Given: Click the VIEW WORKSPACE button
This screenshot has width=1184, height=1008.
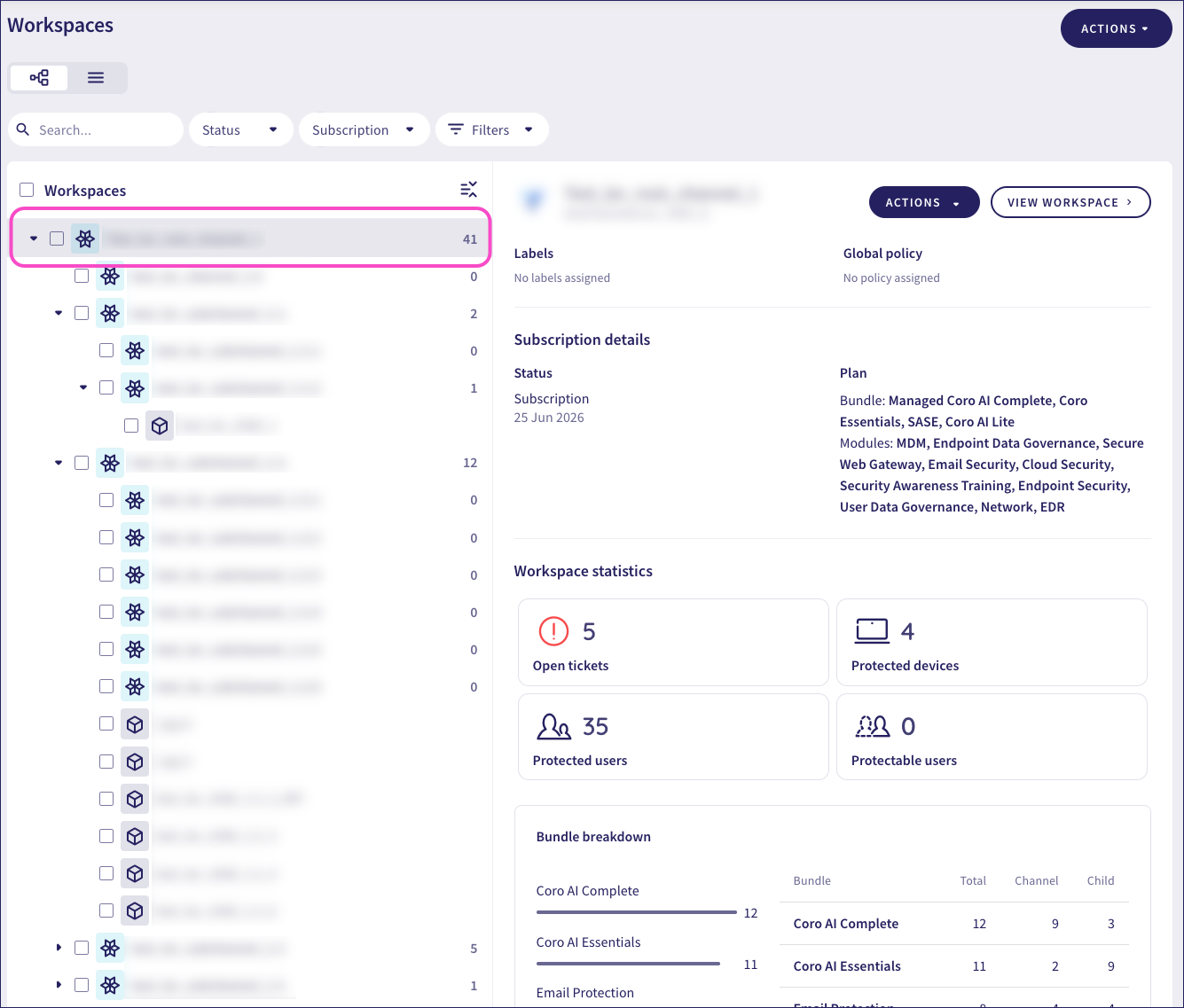Looking at the screenshot, I should click(1070, 202).
